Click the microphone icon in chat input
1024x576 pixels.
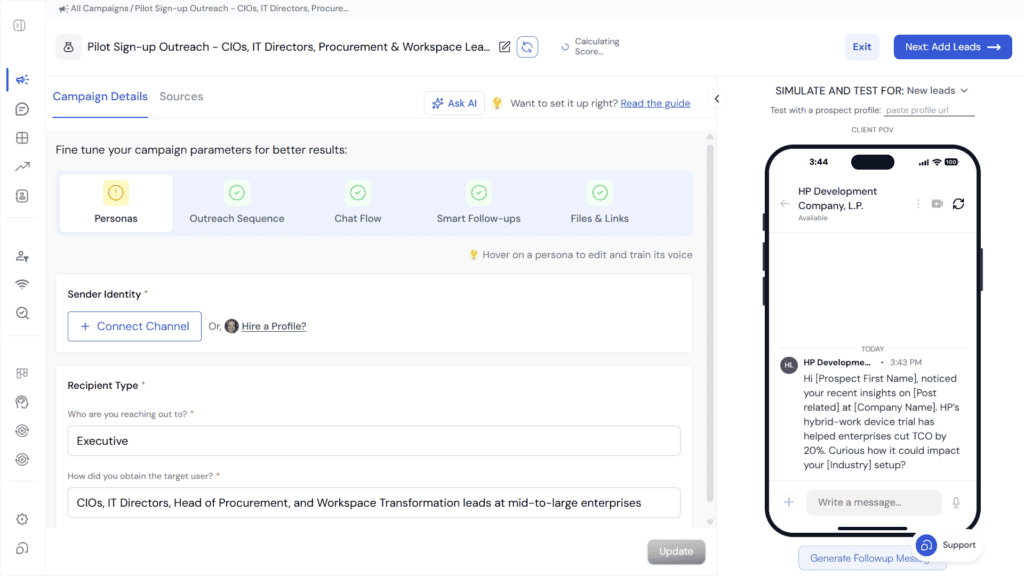(956, 502)
